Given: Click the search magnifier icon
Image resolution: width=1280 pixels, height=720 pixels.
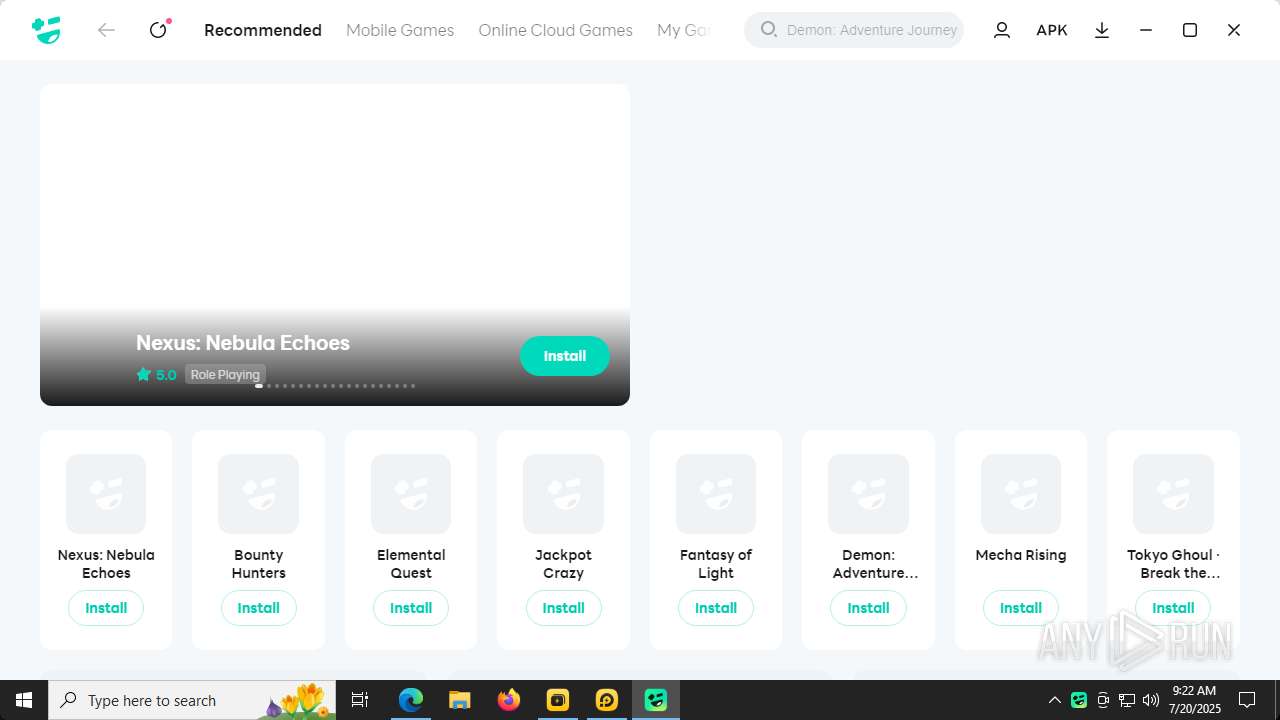Looking at the screenshot, I should click(768, 29).
